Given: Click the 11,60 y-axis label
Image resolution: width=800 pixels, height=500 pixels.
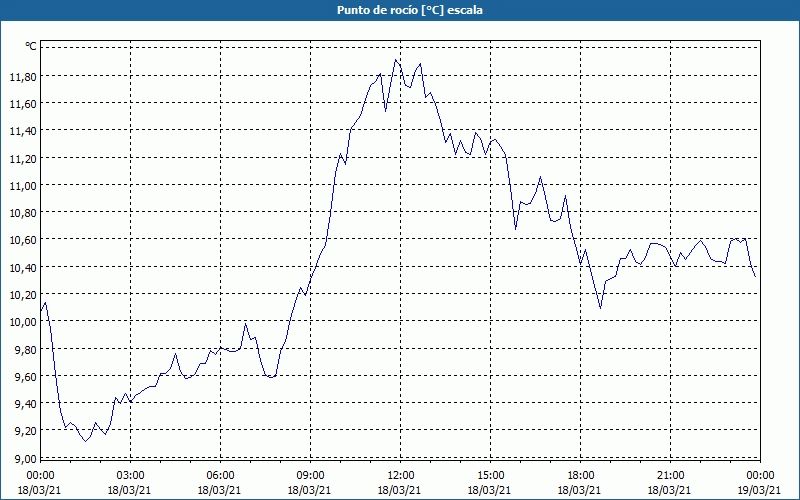Looking at the screenshot, I should click(23, 104).
